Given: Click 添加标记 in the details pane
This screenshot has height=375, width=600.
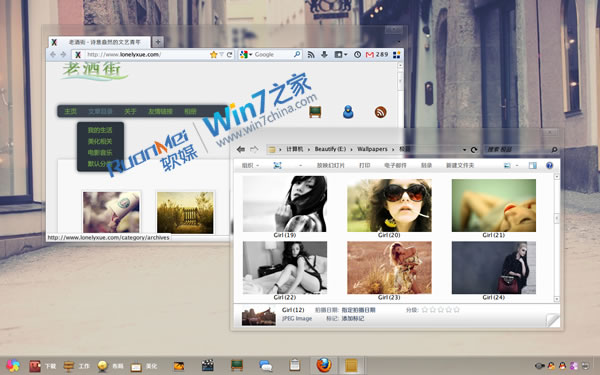Looking at the screenshot, I should pyautogui.click(x=353, y=318).
